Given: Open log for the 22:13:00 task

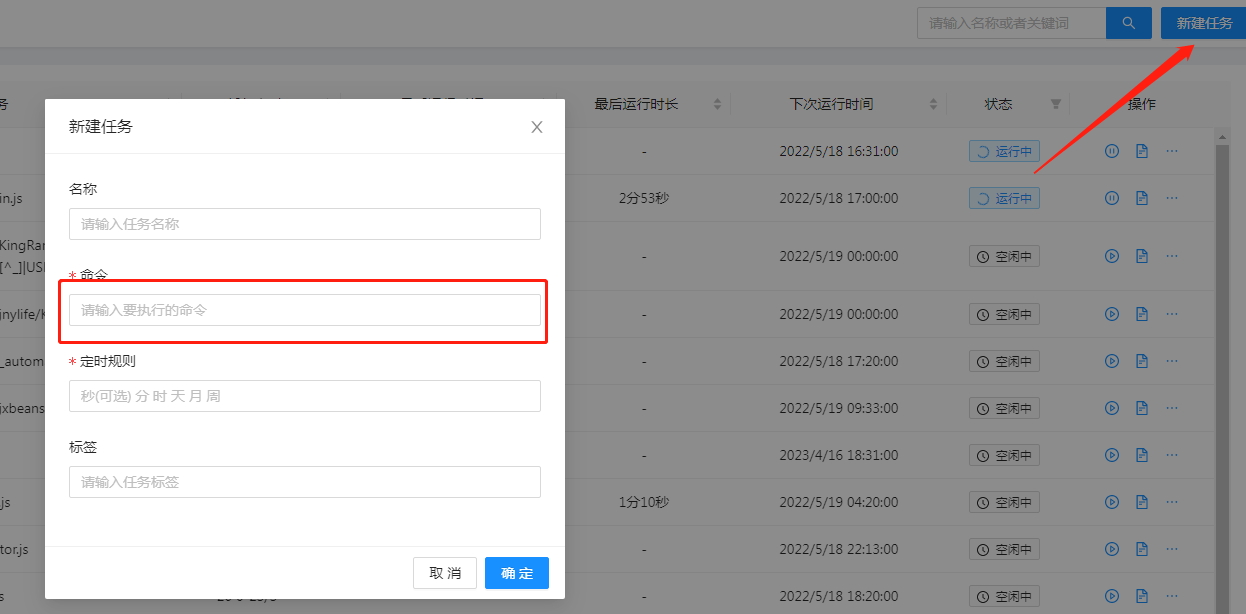Looking at the screenshot, I should click(x=1141, y=549).
